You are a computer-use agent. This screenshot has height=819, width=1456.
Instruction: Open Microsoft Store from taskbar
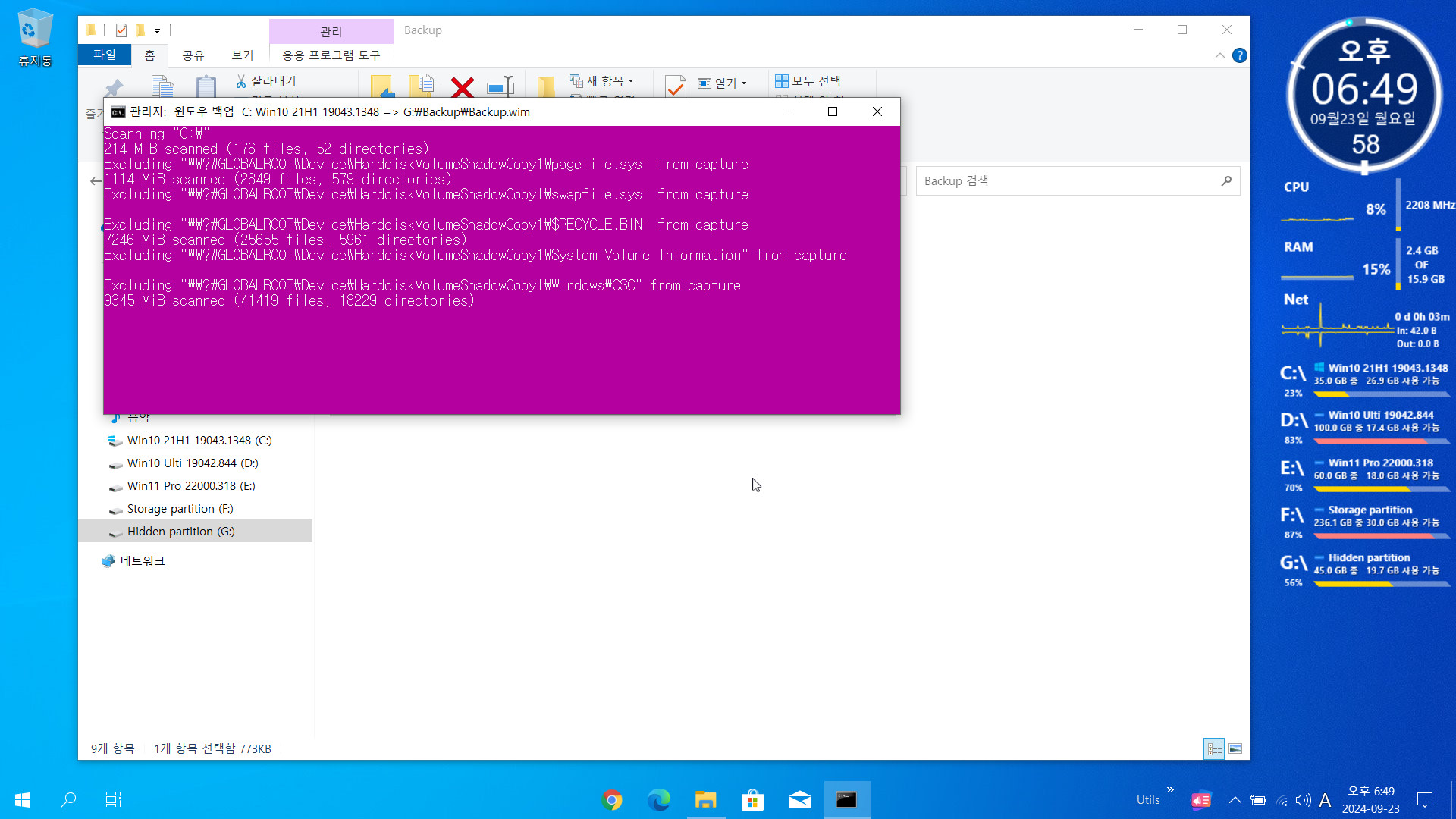752,800
